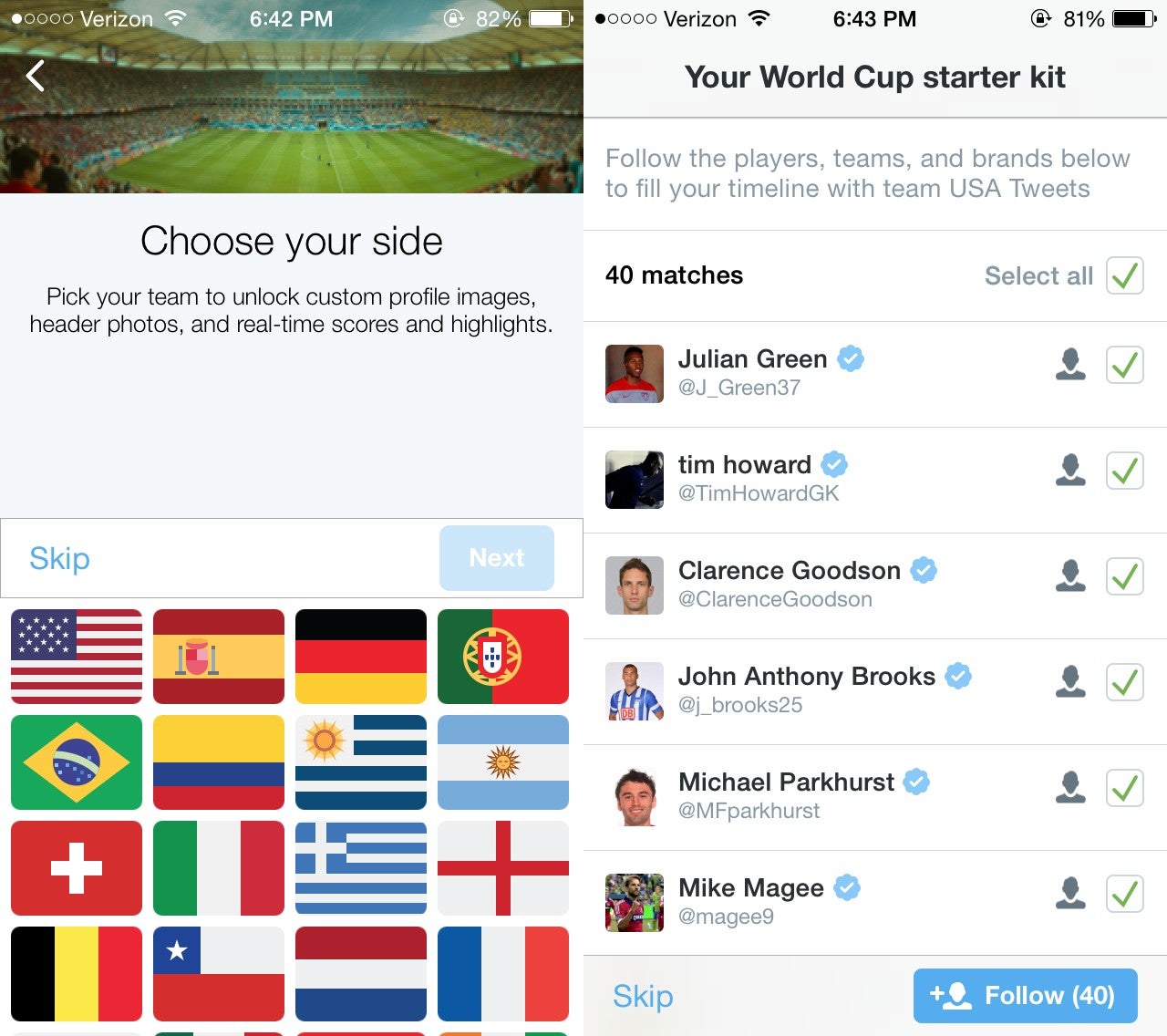Tap the back arrow over stadium photo
Screen dimensions: 1167x1036
[x=36, y=77]
